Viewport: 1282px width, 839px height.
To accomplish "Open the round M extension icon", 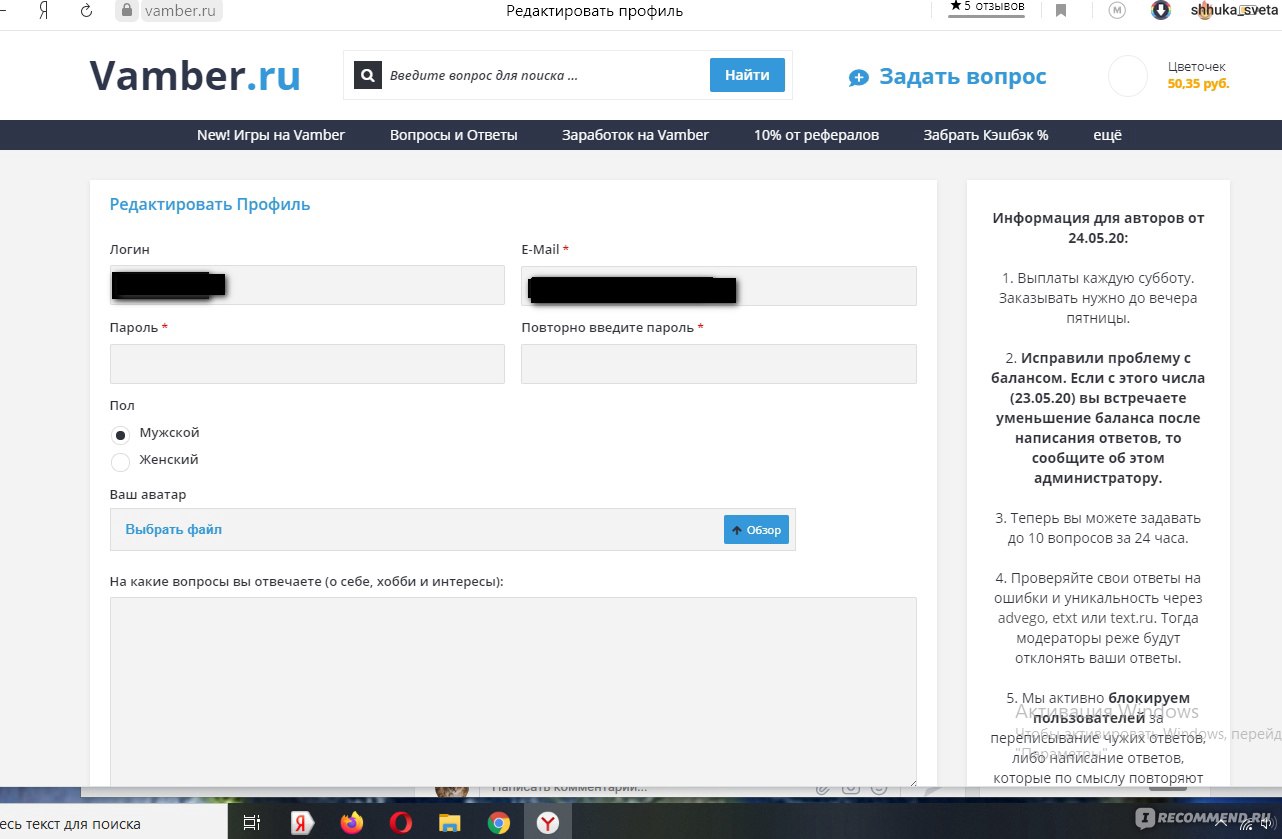I will coord(1117,10).
